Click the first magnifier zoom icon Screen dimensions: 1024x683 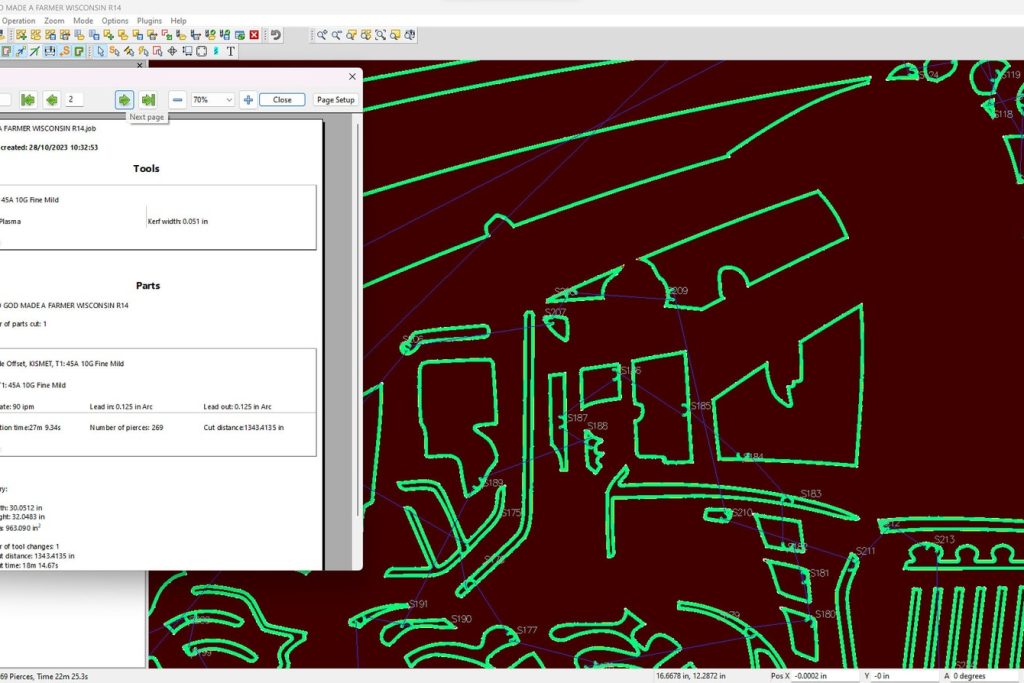(x=322, y=35)
